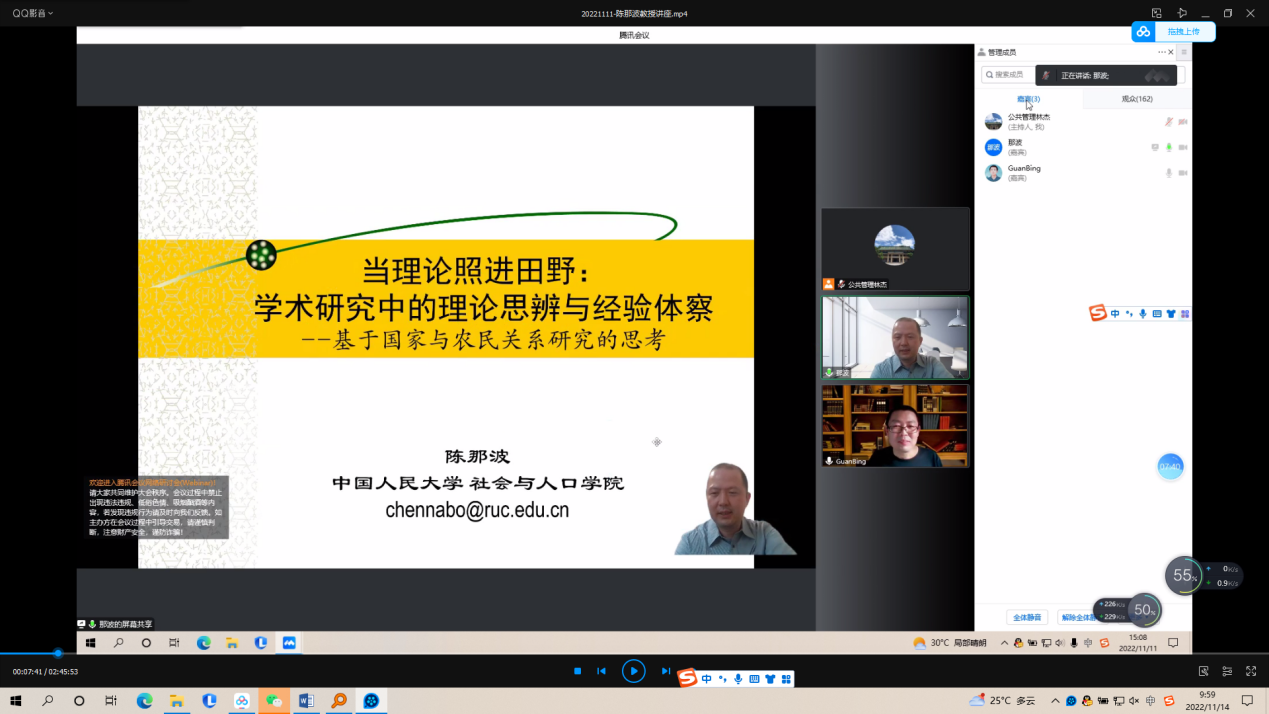Open Word on the bottom taskbar

click(x=306, y=701)
